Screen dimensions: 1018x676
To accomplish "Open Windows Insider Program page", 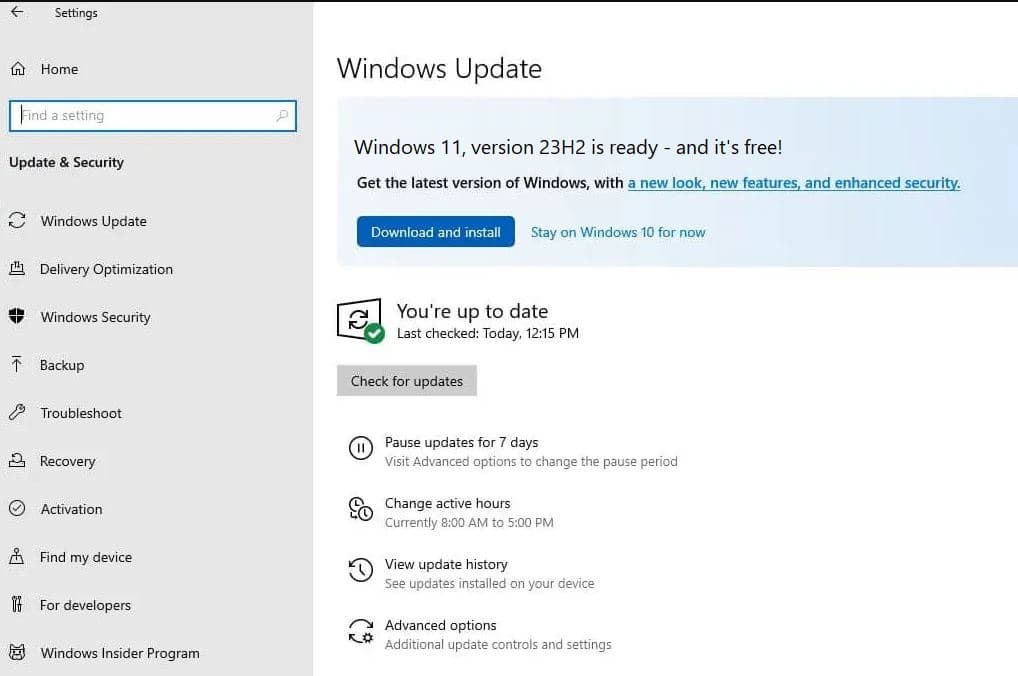I will tap(120, 653).
